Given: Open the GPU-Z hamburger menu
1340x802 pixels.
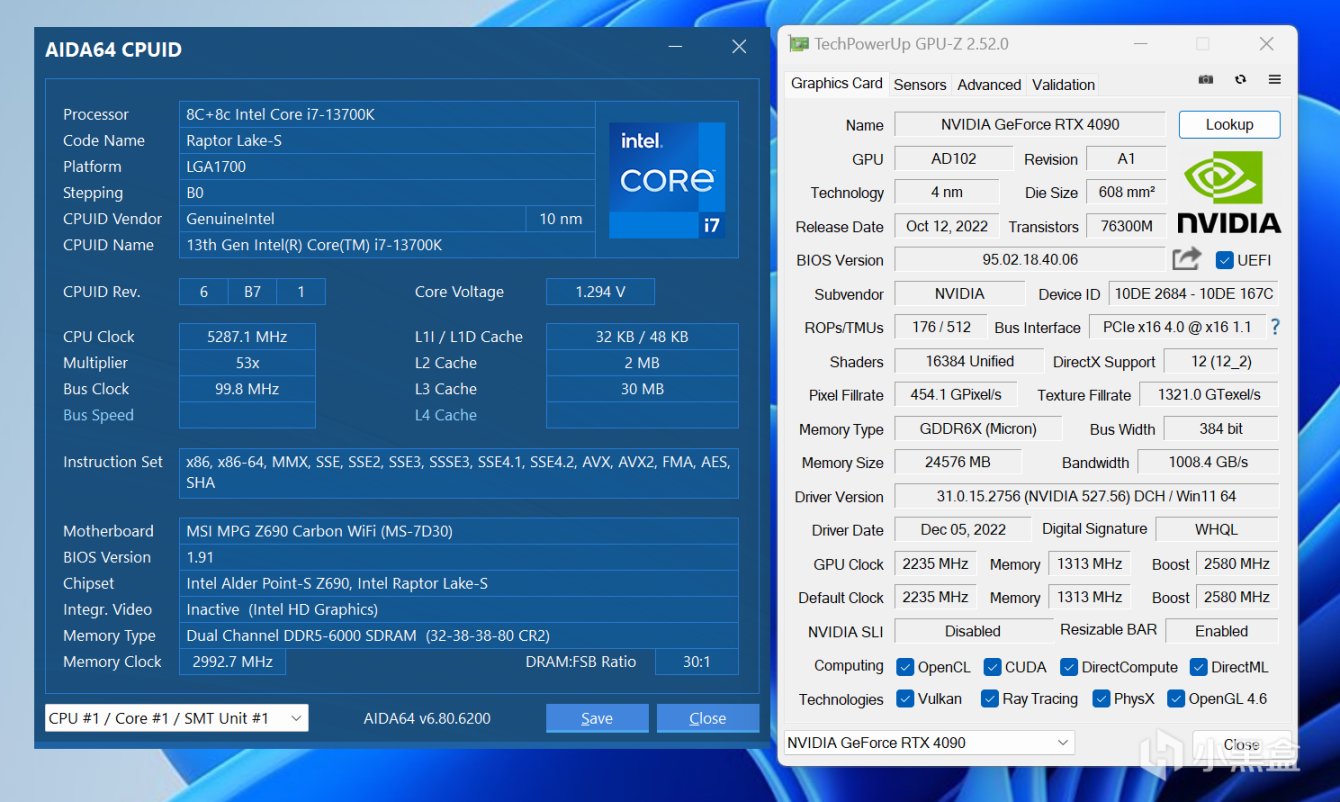Looking at the screenshot, I should coord(1274,80).
